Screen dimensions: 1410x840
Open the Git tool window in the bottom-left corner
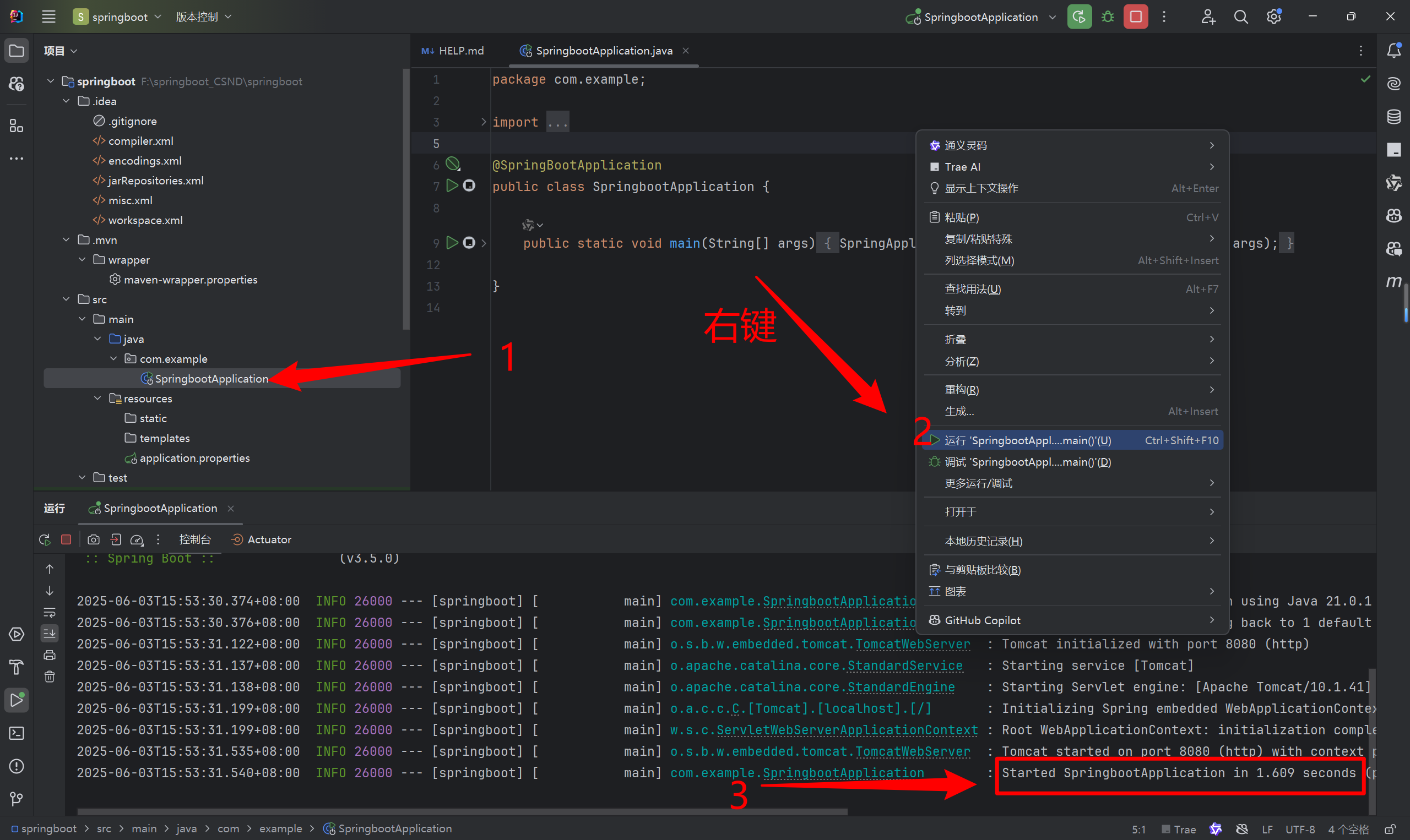pos(17,799)
